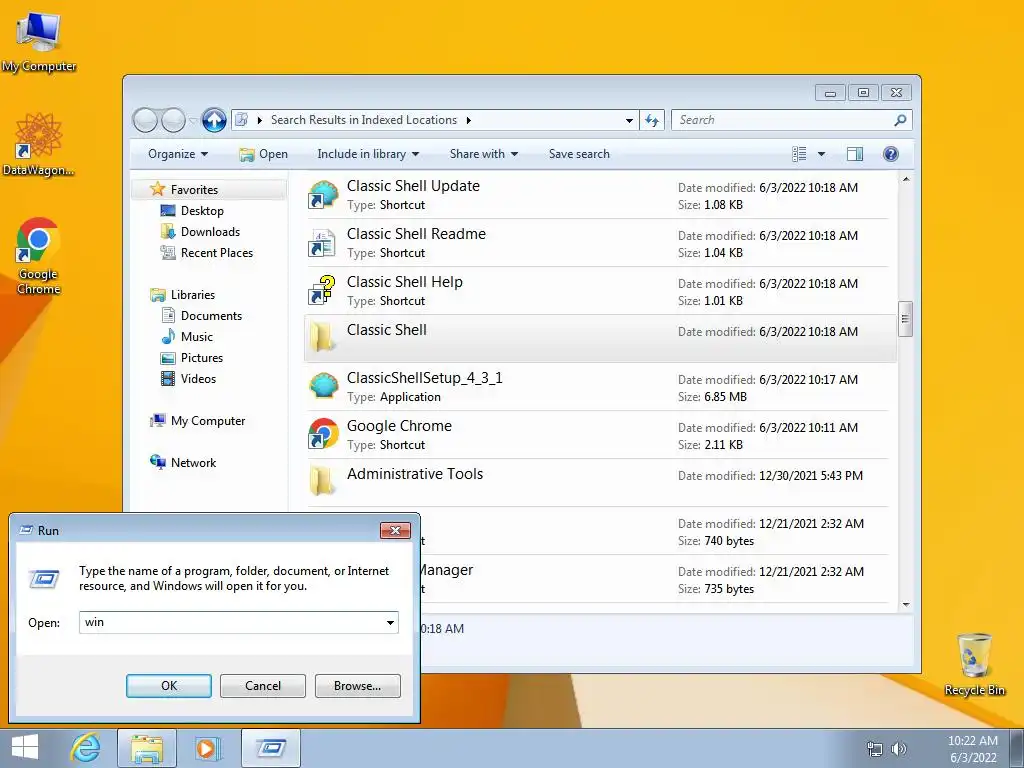Screen dimensions: 1024x768
Task: Click the refresh button beside the address bar
Action: (x=652, y=120)
